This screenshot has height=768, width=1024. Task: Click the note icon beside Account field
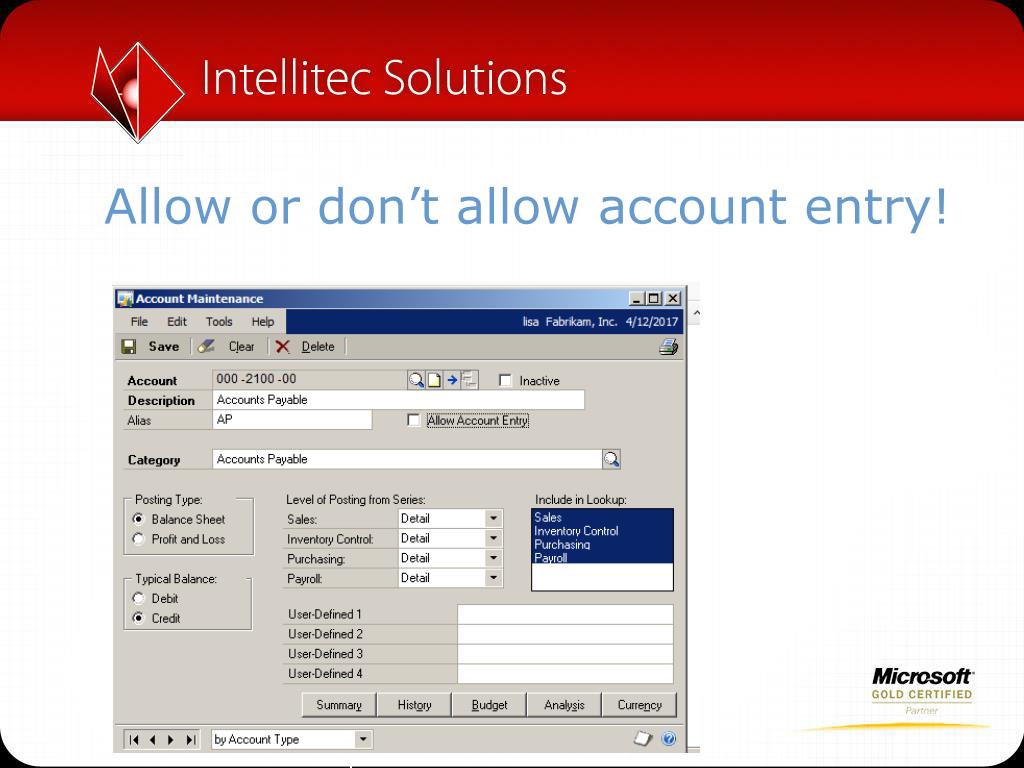(434, 380)
